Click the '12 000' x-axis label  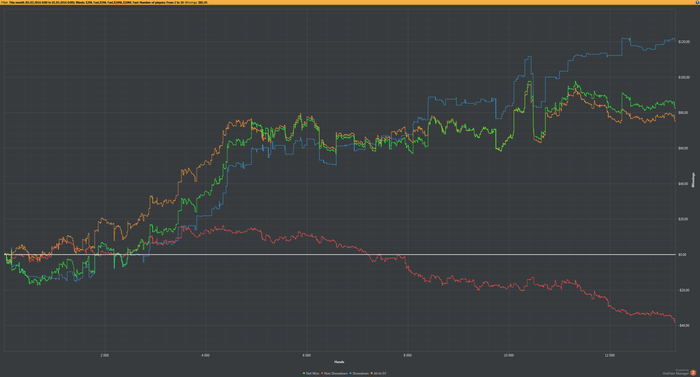coord(610,356)
